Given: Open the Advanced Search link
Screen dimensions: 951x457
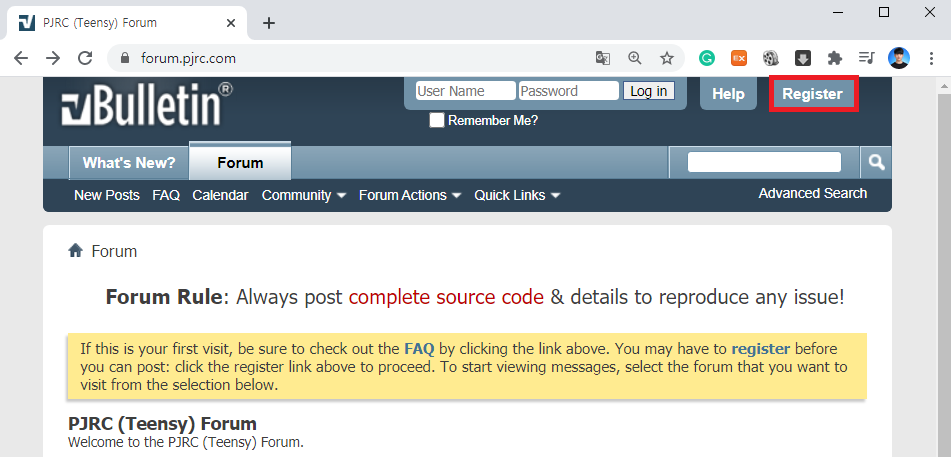Looking at the screenshot, I should [813, 193].
